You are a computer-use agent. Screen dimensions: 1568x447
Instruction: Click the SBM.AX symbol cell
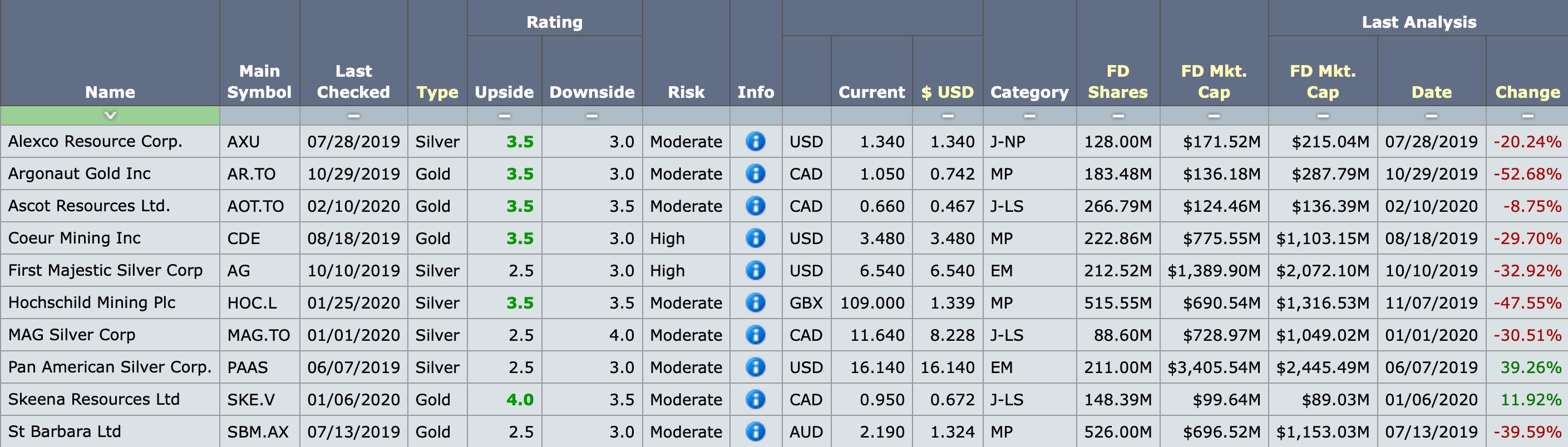click(258, 432)
